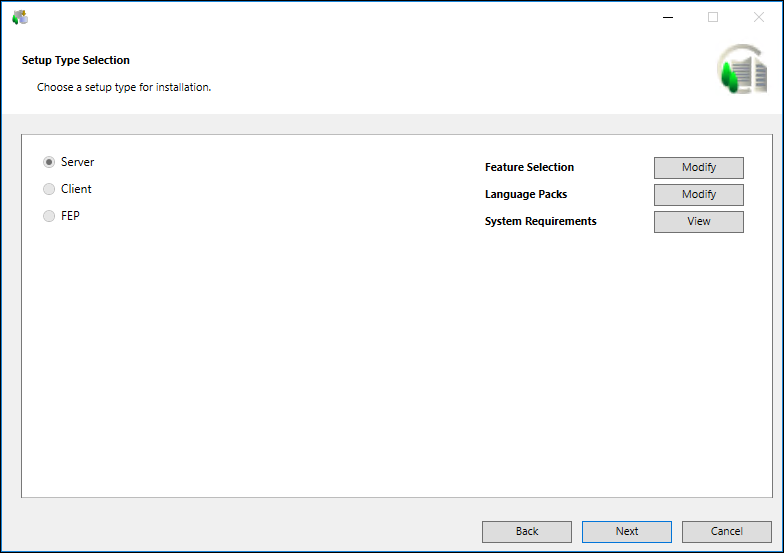Minimize the setup window
This screenshot has width=784, height=553.
coord(667,17)
